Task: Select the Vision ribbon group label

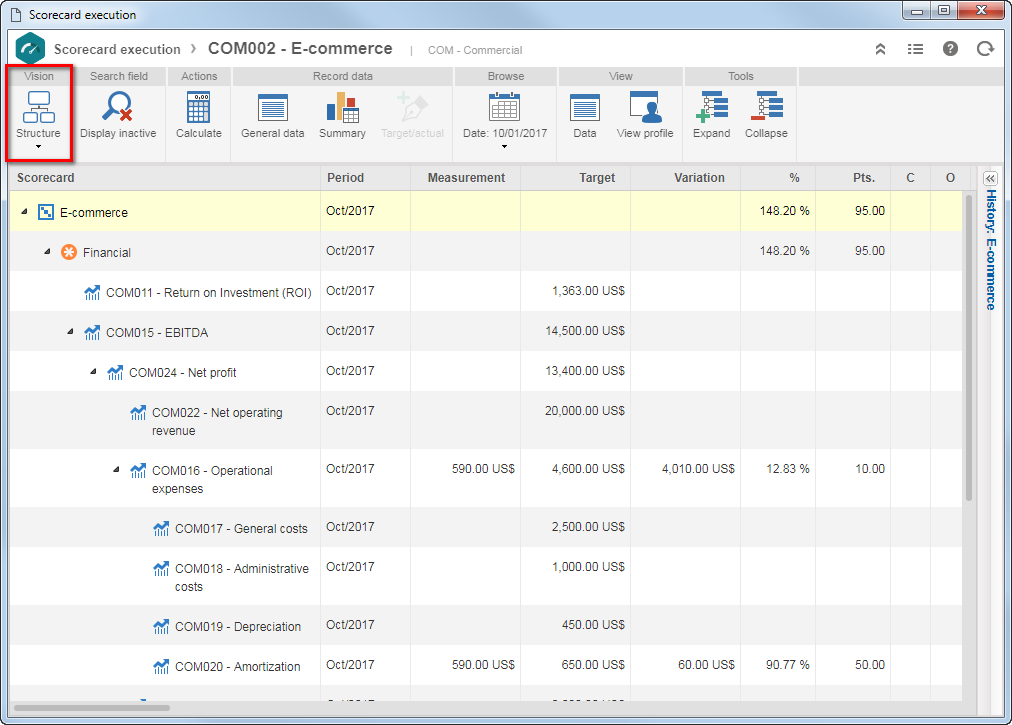Action: [x=39, y=76]
